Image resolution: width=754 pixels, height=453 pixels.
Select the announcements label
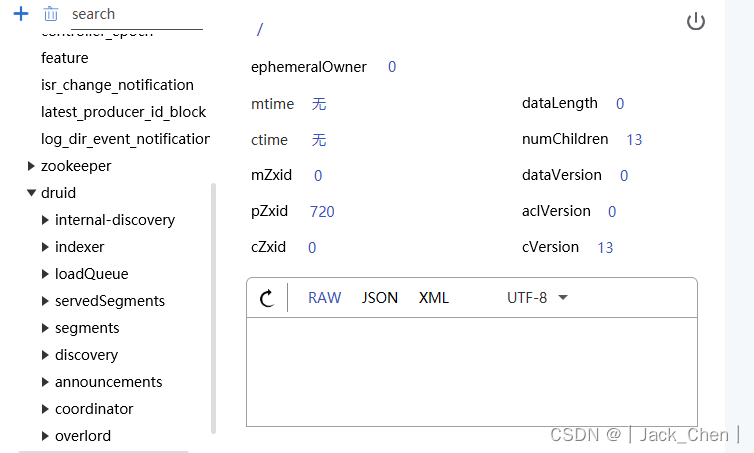[109, 382]
